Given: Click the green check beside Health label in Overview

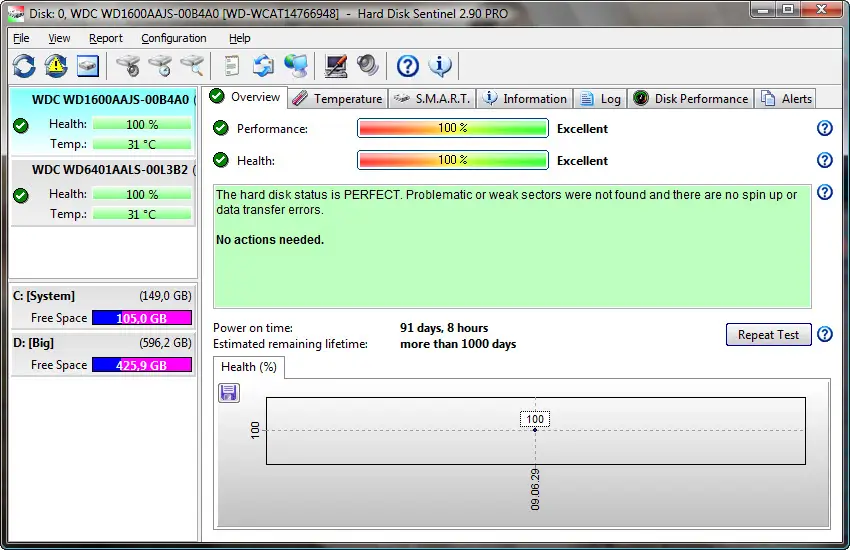Looking at the screenshot, I should (x=220, y=160).
